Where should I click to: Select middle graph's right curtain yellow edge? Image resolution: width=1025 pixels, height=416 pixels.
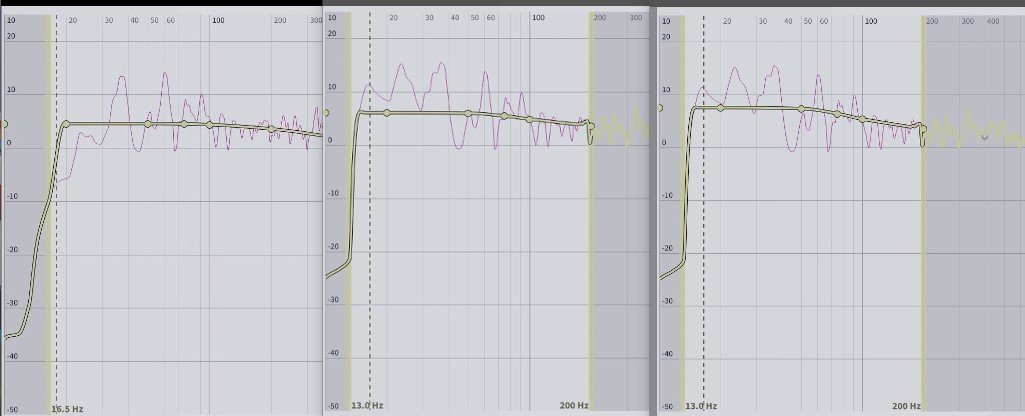[590, 250]
